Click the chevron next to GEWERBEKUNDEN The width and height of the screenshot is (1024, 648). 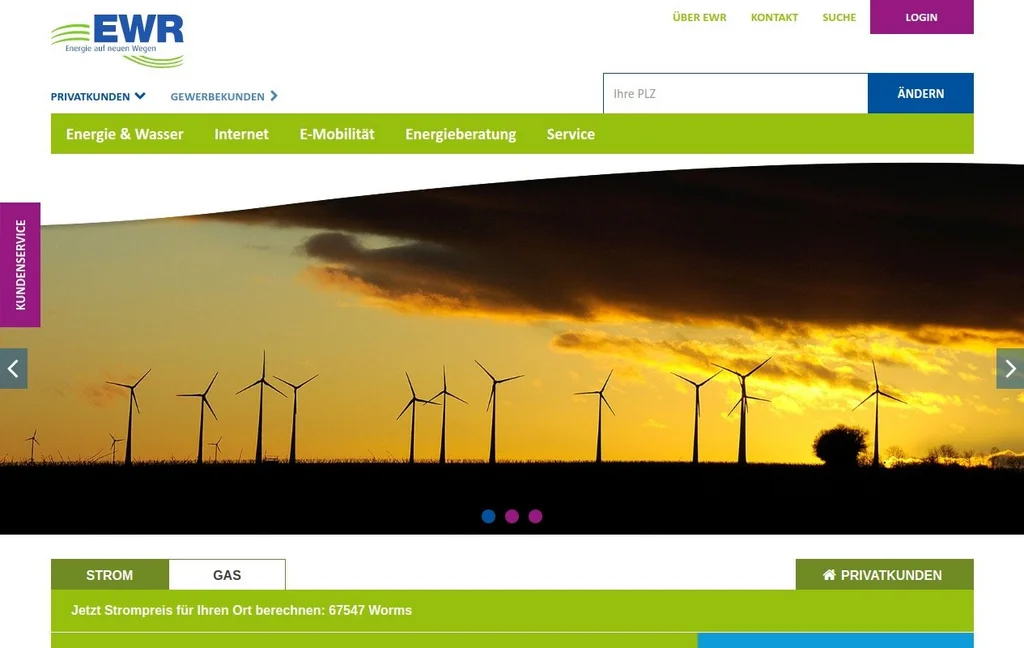pos(276,96)
